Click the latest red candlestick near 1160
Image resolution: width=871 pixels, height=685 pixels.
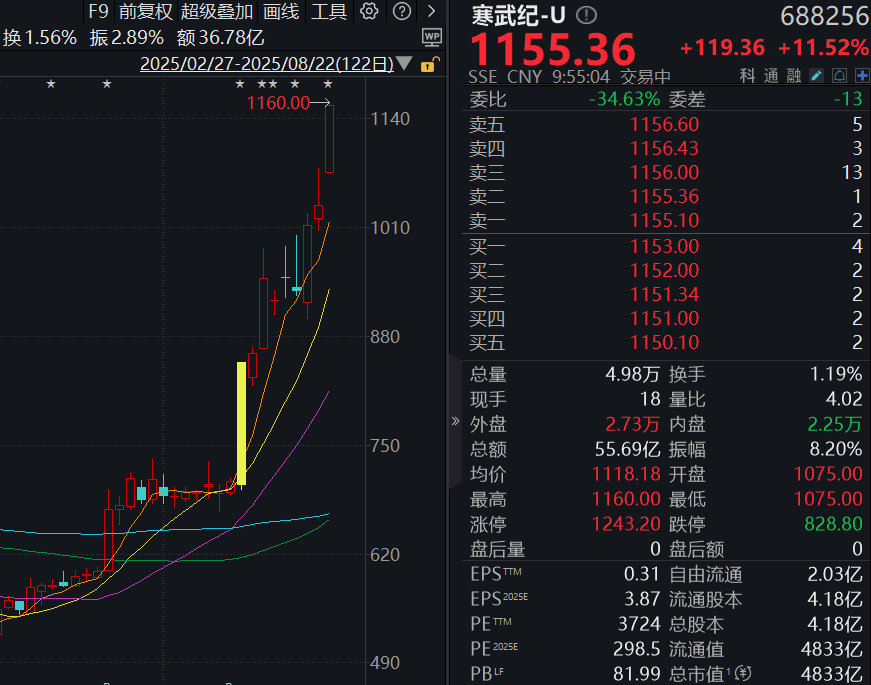click(329, 139)
